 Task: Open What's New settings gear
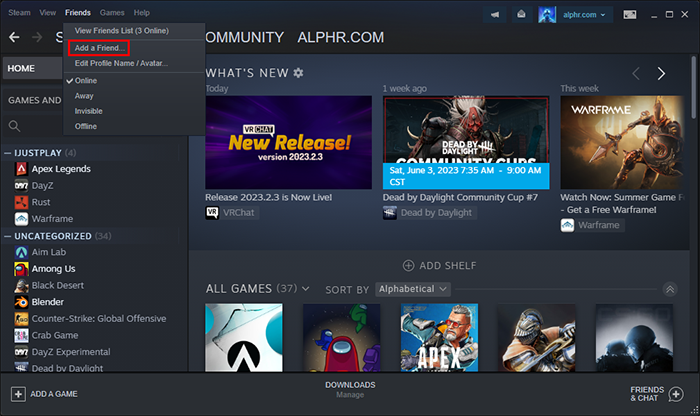(x=298, y=73)
